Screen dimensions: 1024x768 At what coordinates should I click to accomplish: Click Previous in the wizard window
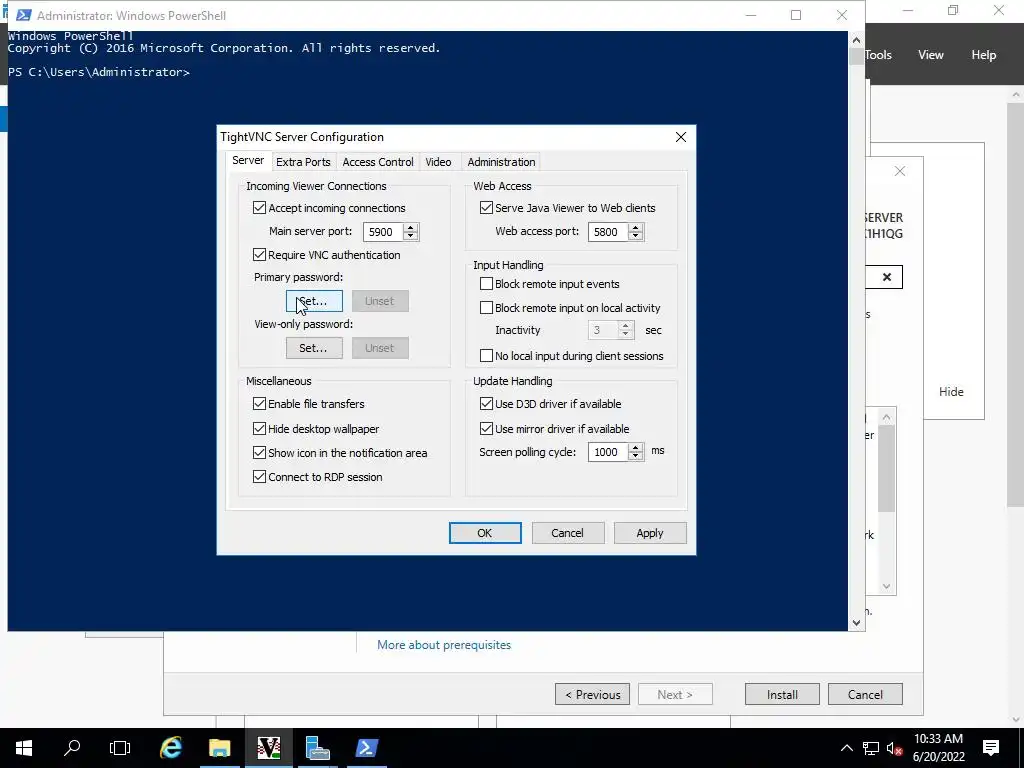tap(592, 694)
